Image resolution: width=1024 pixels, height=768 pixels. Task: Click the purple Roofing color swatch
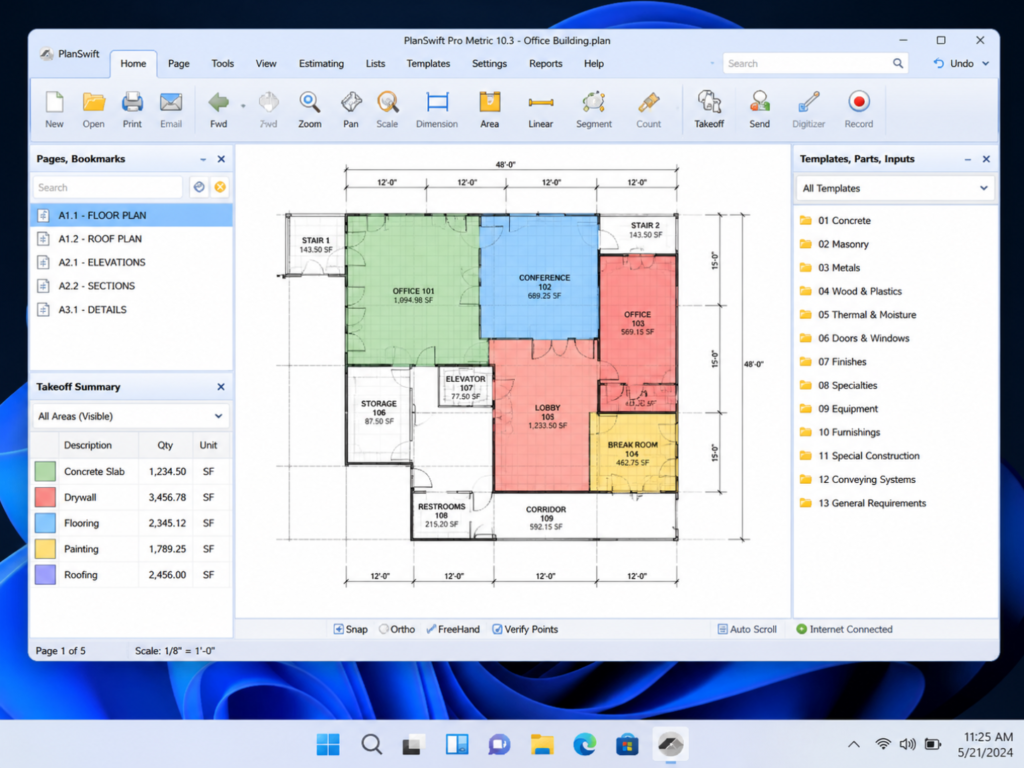45,575
